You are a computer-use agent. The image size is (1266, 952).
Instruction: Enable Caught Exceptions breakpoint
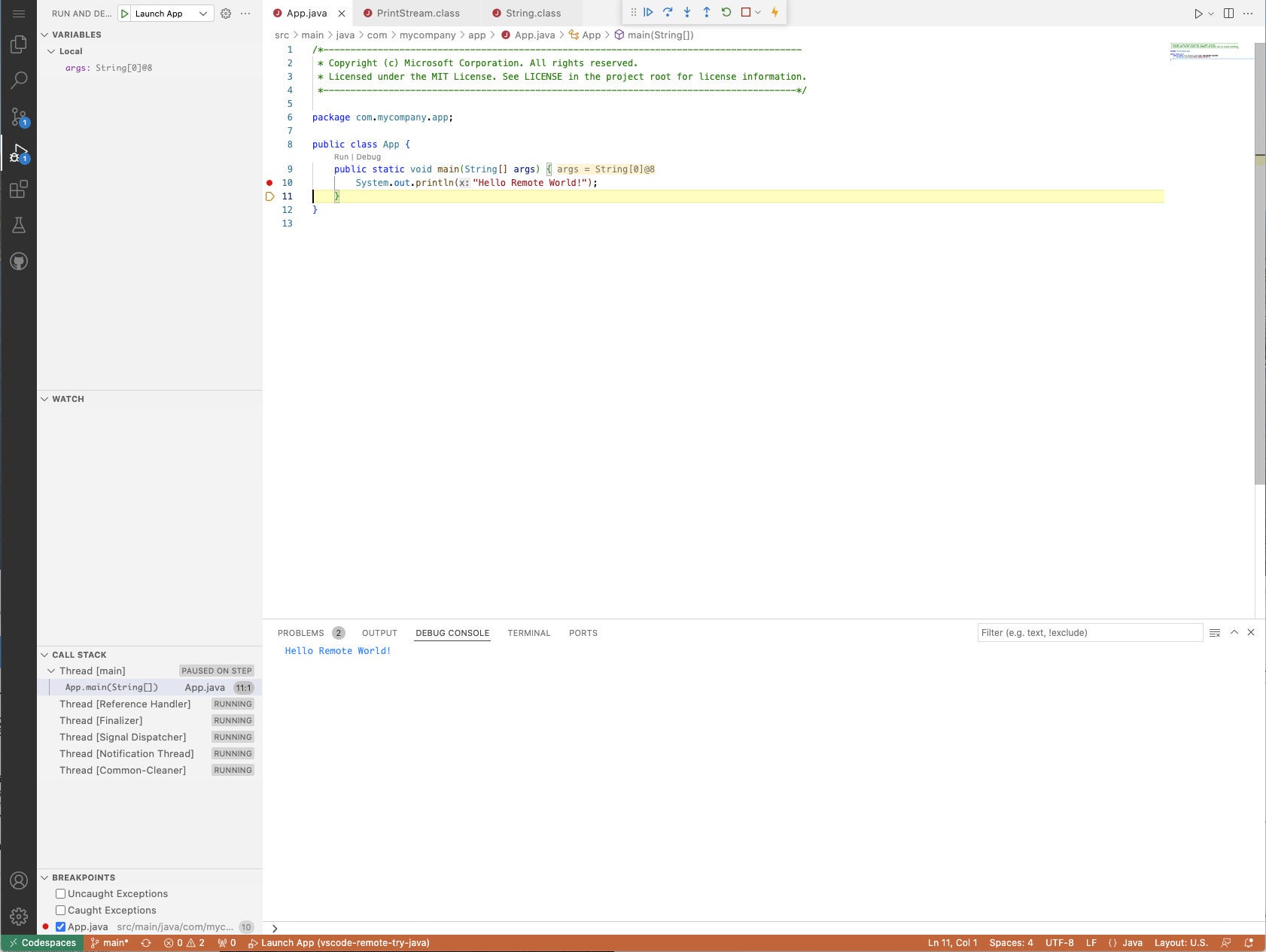point(61,911)
